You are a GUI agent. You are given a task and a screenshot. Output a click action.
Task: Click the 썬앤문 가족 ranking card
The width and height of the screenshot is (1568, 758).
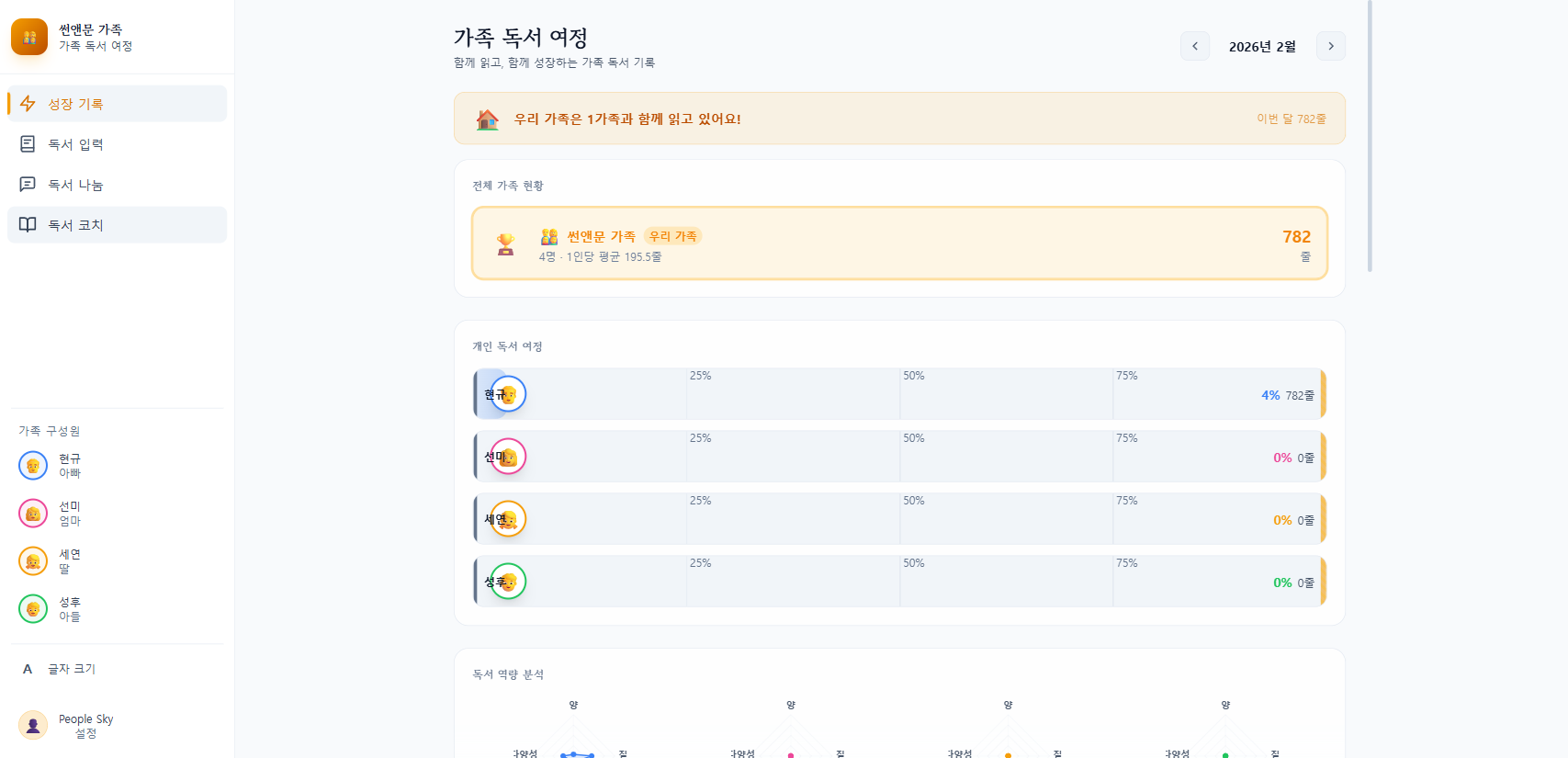898,243
